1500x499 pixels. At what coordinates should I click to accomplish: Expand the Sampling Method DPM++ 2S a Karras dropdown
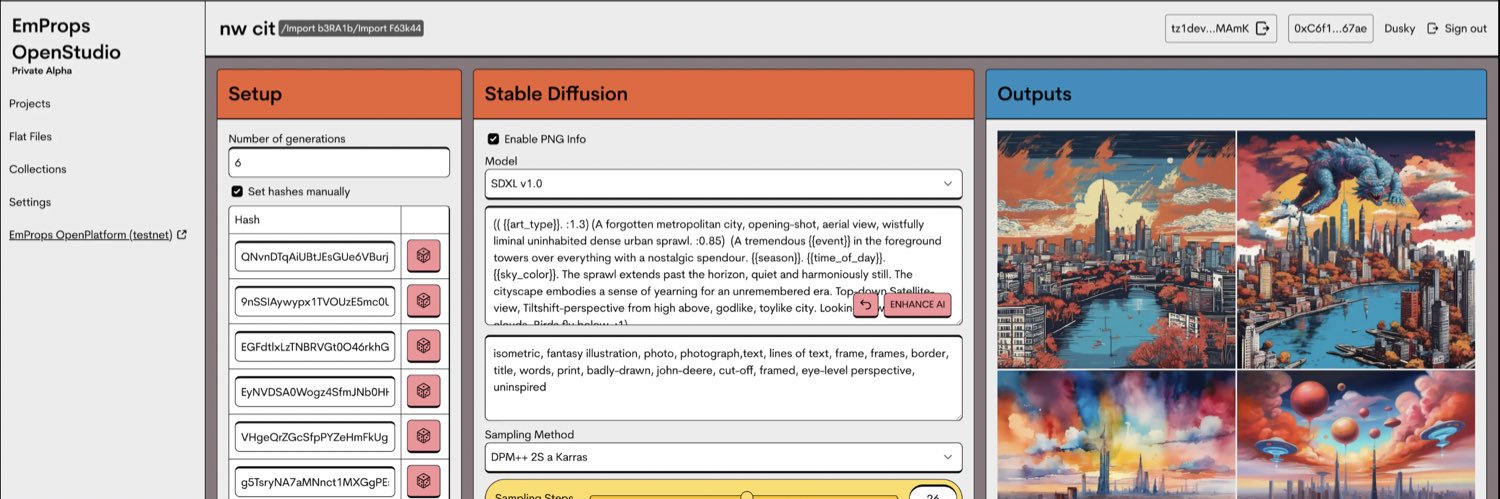click(x=723, y=457)
